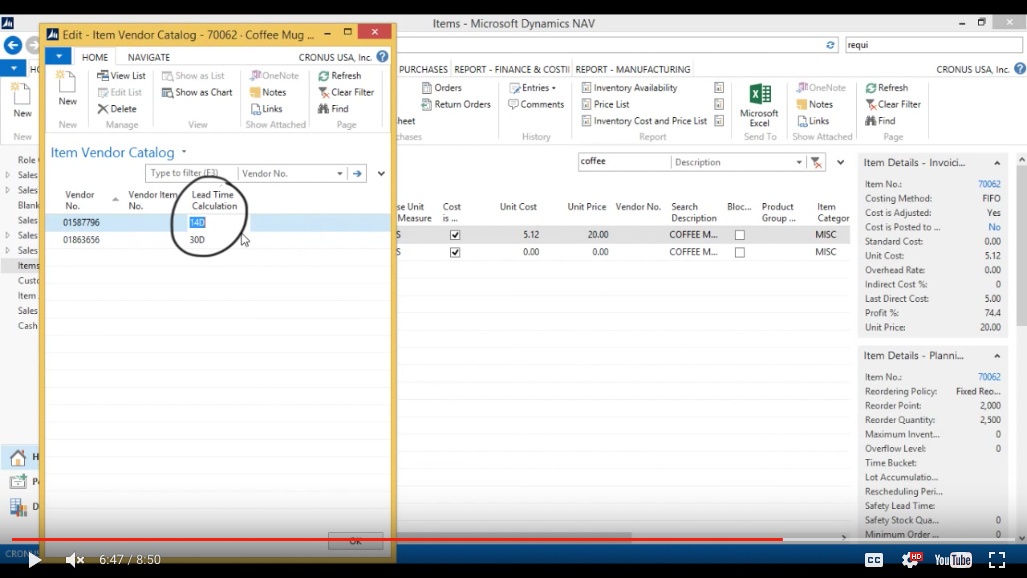Open Comments in History group
Viewport: 1027px width, 578px height.
tap(536, 104)
